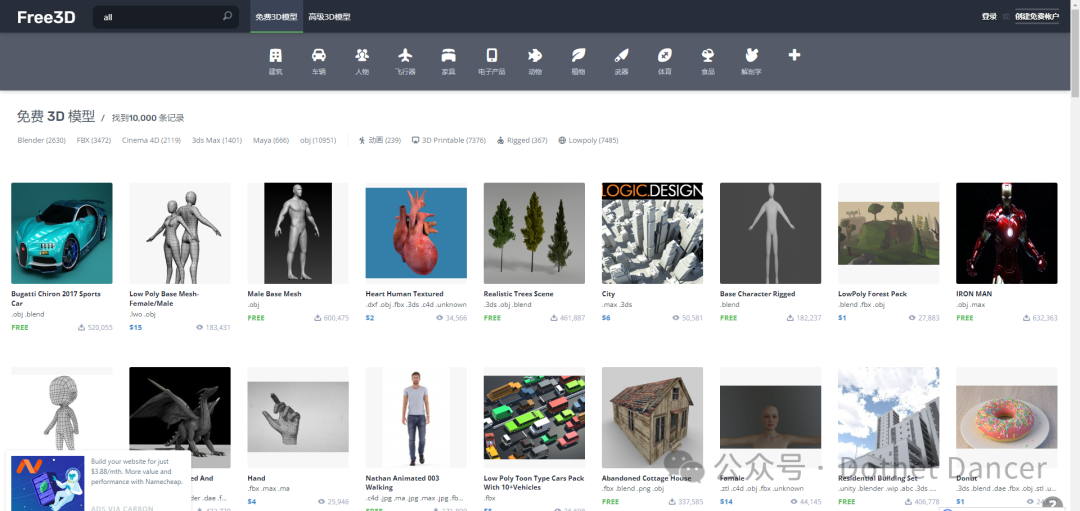The width and height of the screenshot is (1080, 511).
Task: Open the Hand model thumbnail
Action: point(298,417)
